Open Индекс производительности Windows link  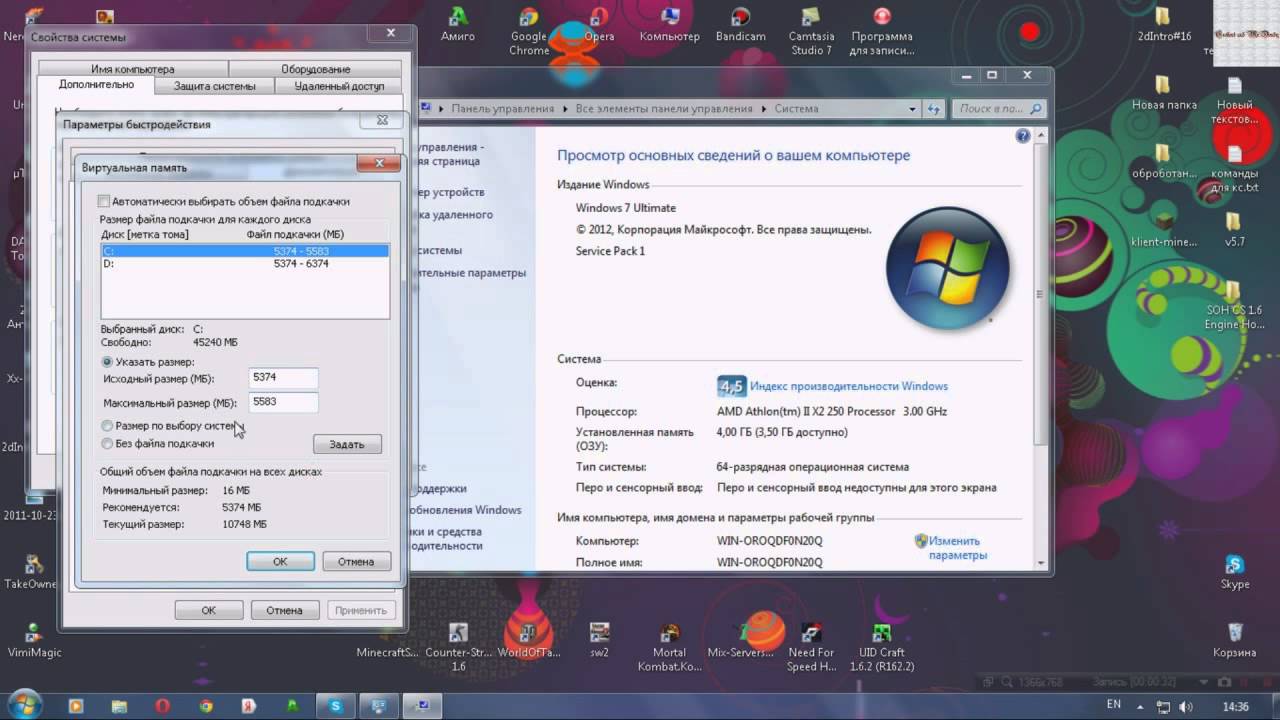click(849, 386)
